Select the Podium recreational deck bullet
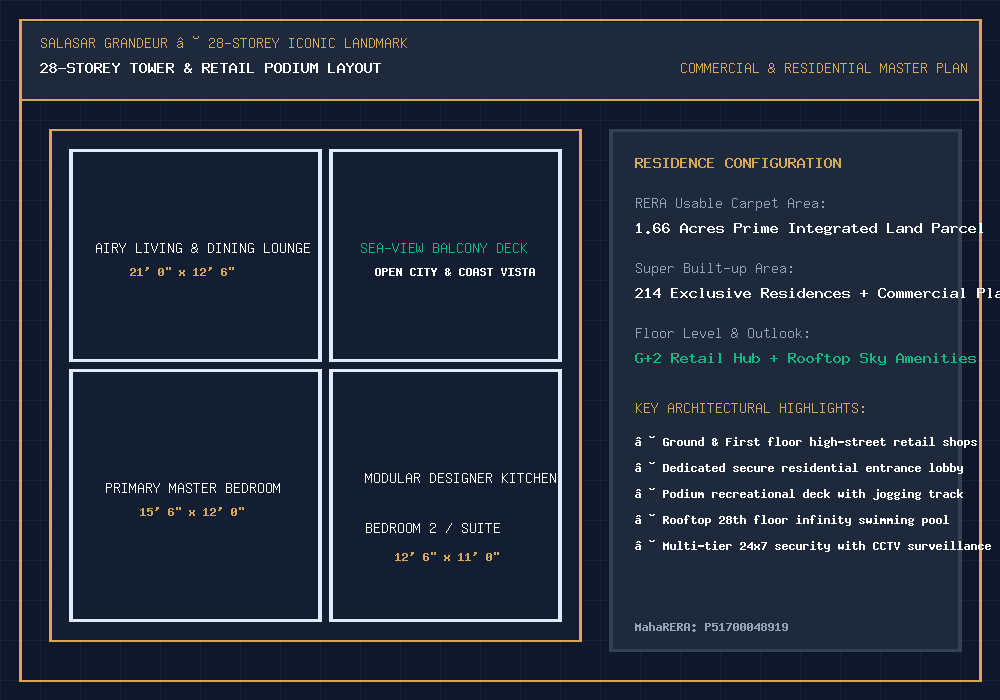The width and height of the screenshot is (1000, 700). coord(798,494)
